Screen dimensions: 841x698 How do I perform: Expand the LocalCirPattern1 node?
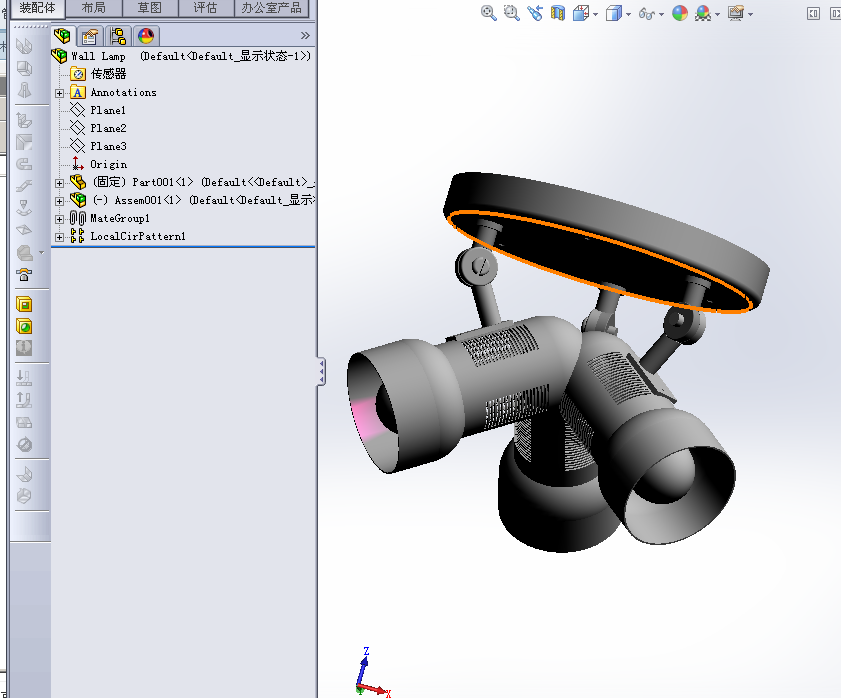pyautogui.click(x=60, y=237)
